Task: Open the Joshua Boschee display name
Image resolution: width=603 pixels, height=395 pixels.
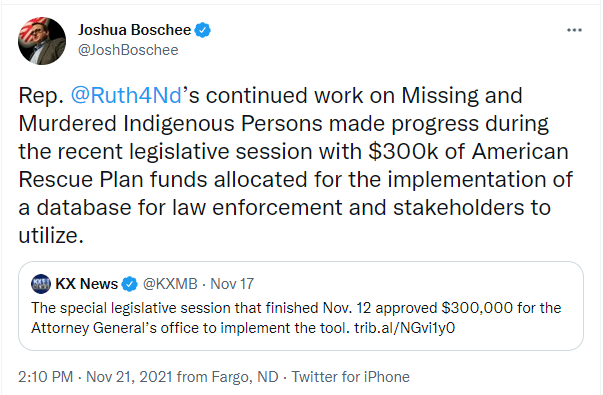Action: (x=135, y=30)
